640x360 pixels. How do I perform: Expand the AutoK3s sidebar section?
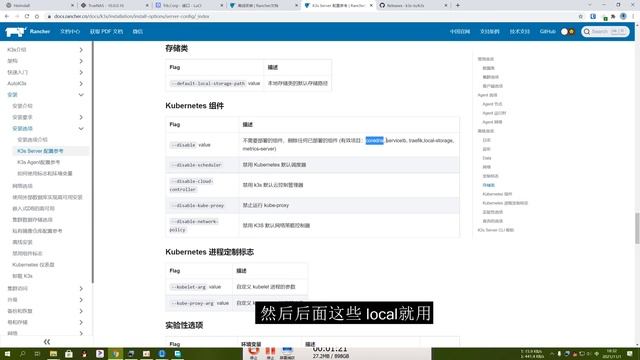click(x=81, y=84)
